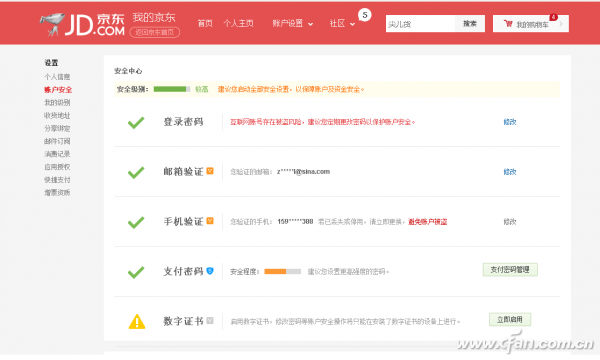Click the orange badge next to 邮箱验证
This screenshot has width=600, height=360.
(210, 171)
